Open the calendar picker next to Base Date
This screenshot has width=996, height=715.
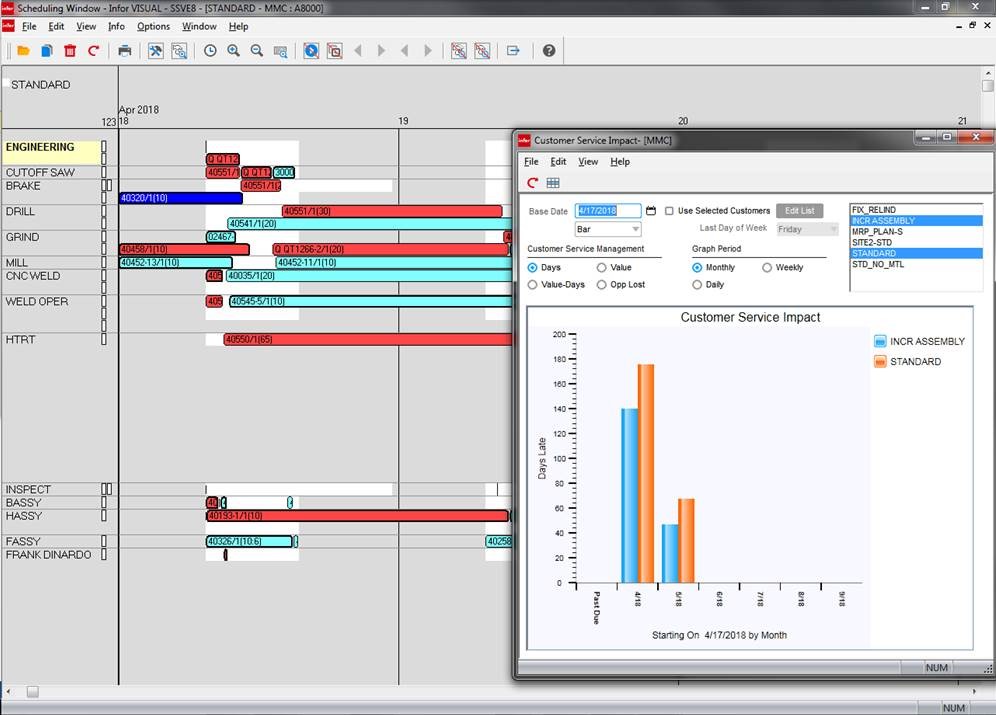pyautogui.click(x=651, y=210)
